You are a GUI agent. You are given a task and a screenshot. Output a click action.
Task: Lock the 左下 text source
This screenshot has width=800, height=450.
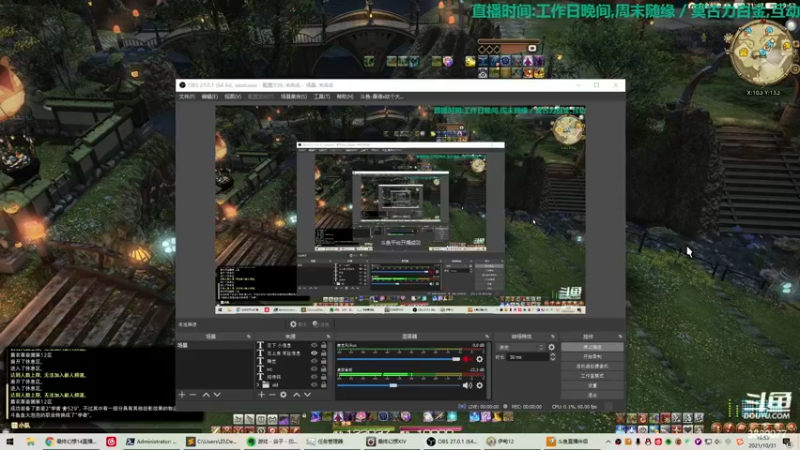(323, 345)
